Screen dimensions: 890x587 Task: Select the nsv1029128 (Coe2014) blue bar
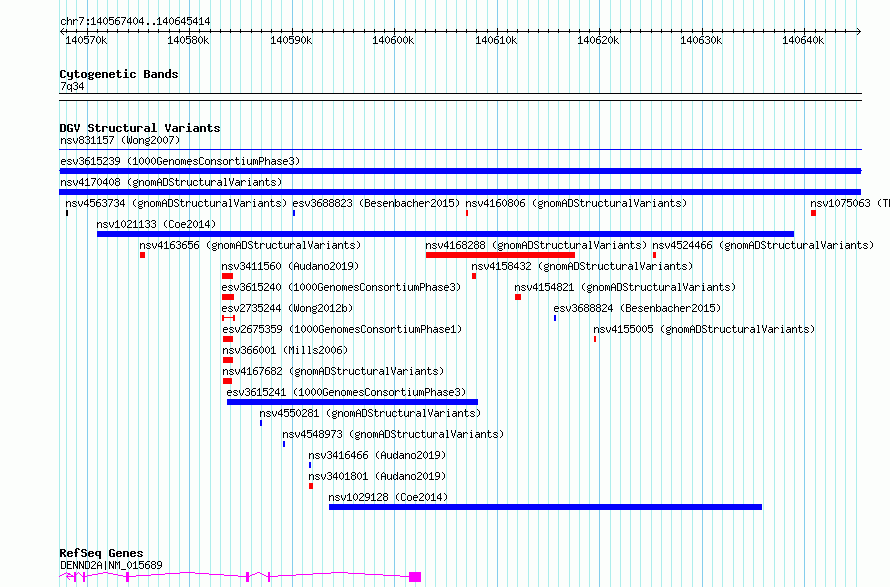[545, 507]
